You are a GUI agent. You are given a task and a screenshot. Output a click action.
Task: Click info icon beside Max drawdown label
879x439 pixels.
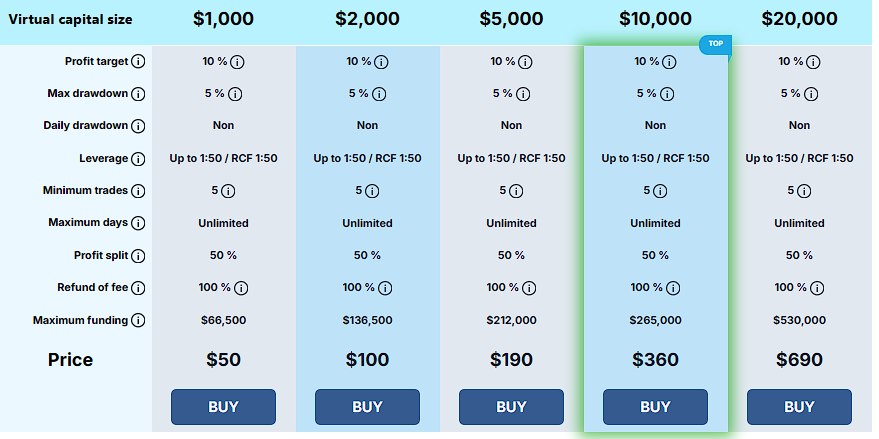138,94
